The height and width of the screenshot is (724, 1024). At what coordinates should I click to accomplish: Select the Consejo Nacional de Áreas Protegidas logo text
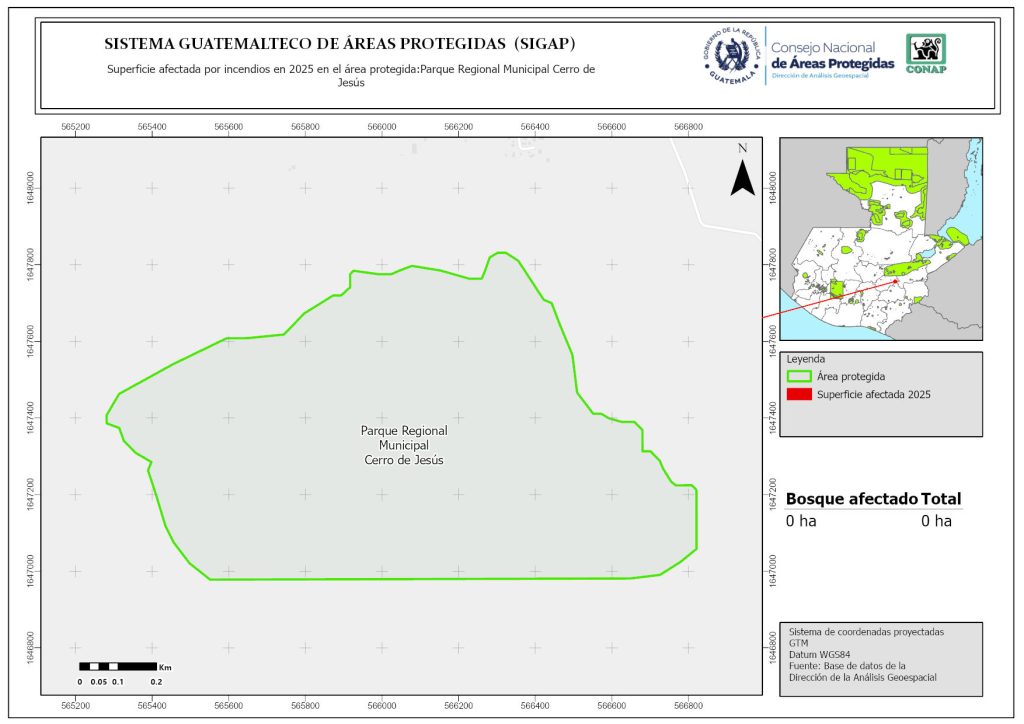[832, 56]
